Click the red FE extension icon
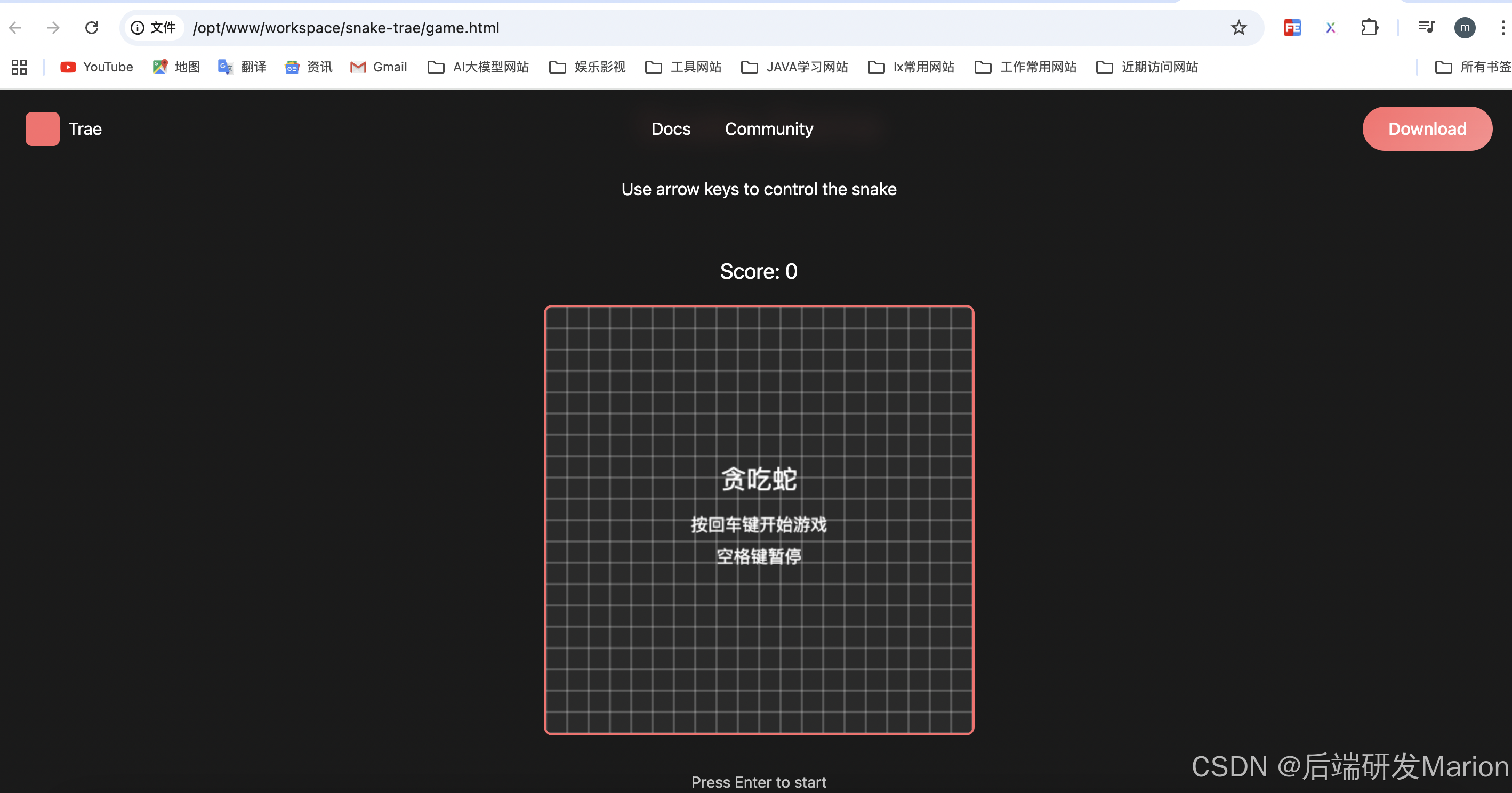This screenshot has height=793, width=1512. pyautogui.click(x=1291, y=28)
